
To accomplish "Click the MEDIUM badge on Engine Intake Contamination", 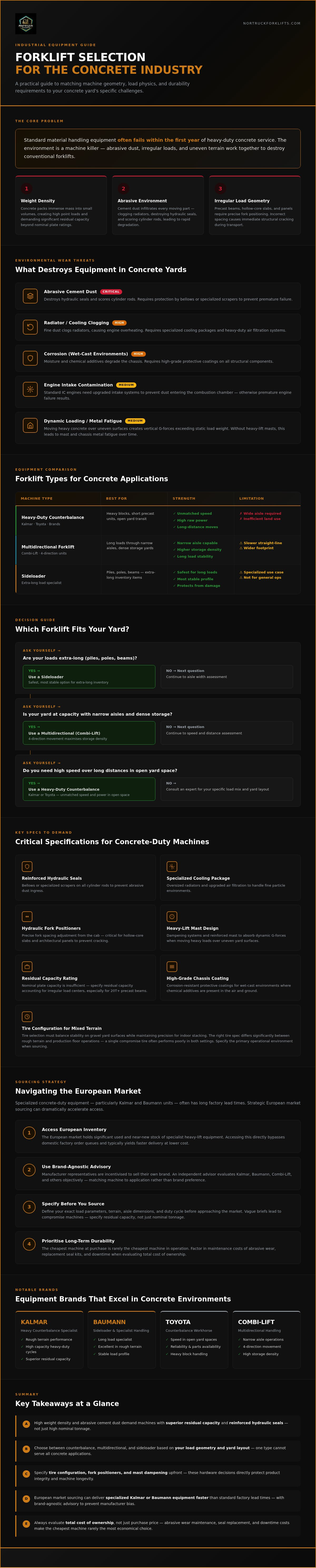I will [126, 385].
